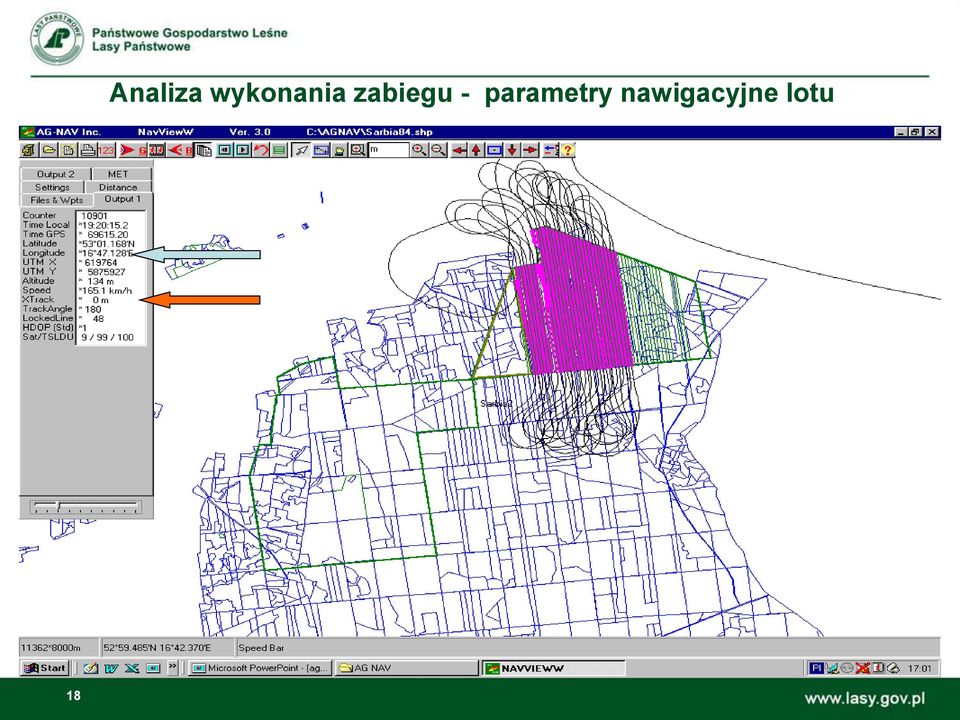The width and height of the screenshot is (960, 720).
Task: Switch to the Output 2 tab
Action: 56,174
